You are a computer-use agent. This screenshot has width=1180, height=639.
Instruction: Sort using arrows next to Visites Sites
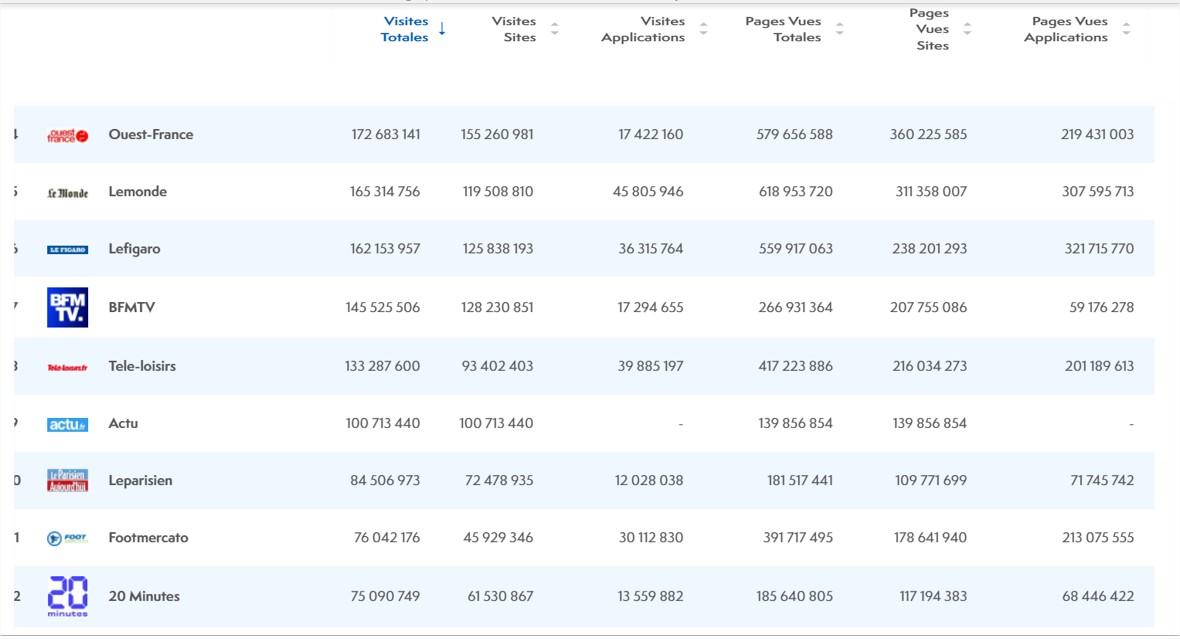pyautogui.click(x=555, y=29)
